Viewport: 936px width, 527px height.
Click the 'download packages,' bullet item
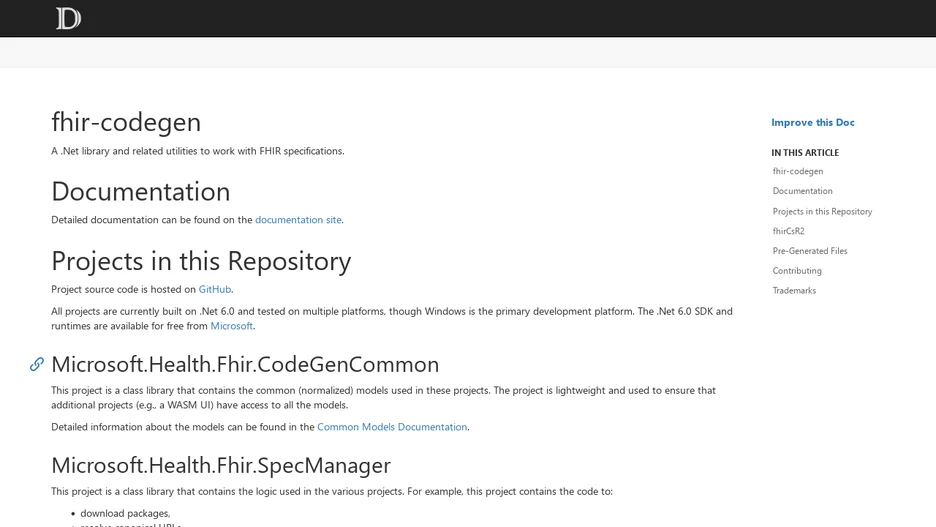tap(125, 513)
